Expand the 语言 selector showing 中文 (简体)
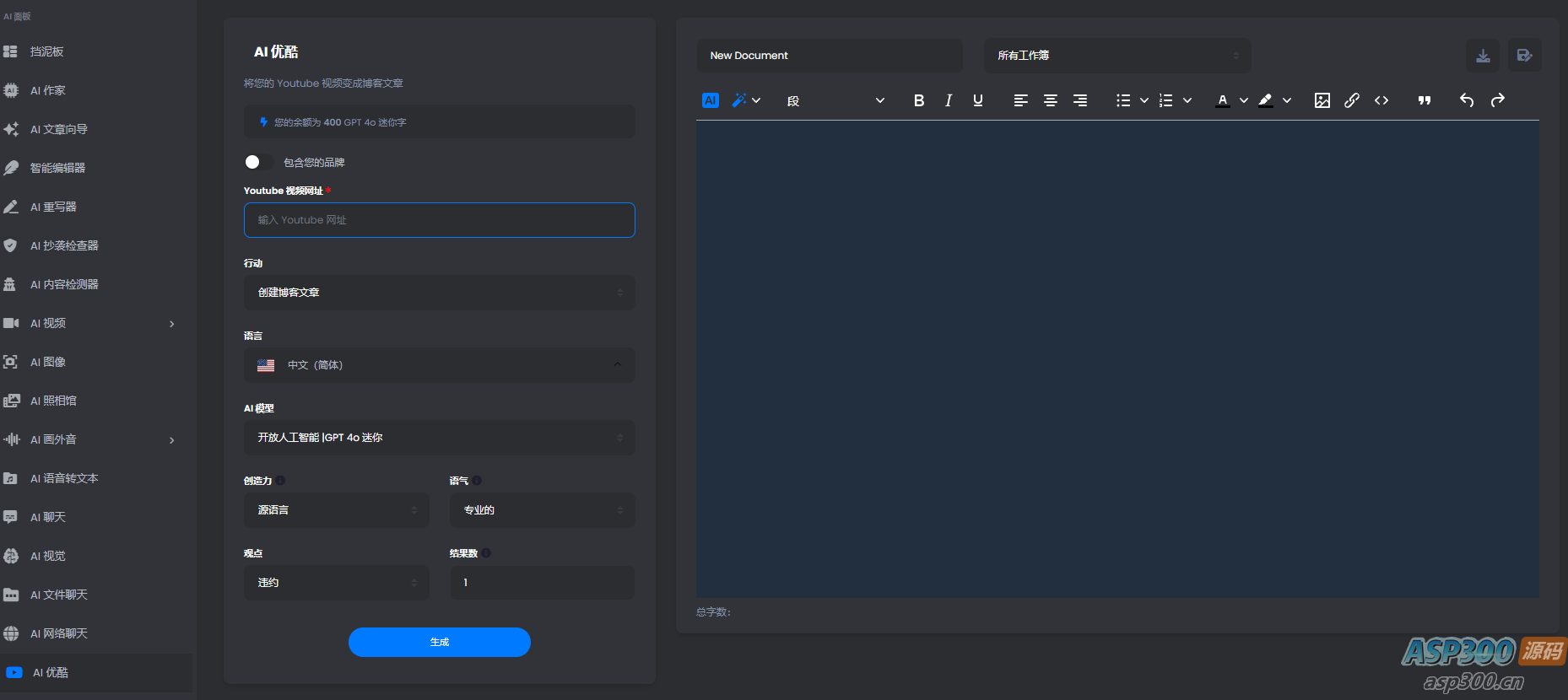The image size is (1568, 700). (x=439, y=365)
